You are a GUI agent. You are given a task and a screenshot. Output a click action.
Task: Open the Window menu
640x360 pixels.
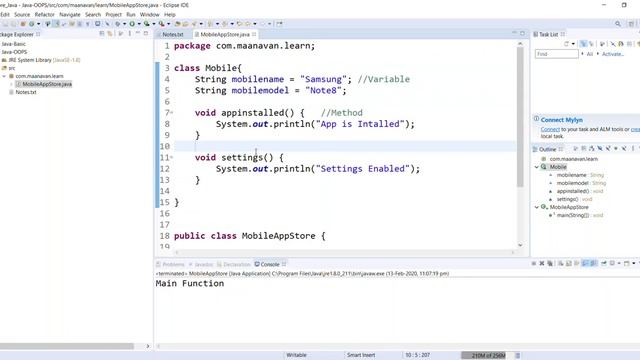pos(149,14)
